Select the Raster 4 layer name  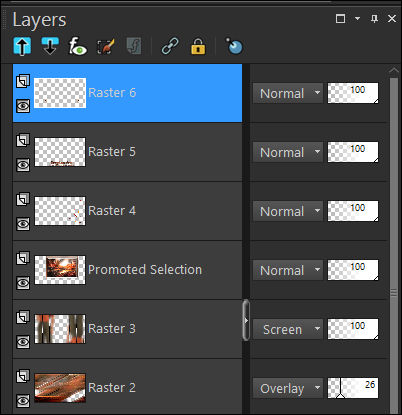point(112,211)
